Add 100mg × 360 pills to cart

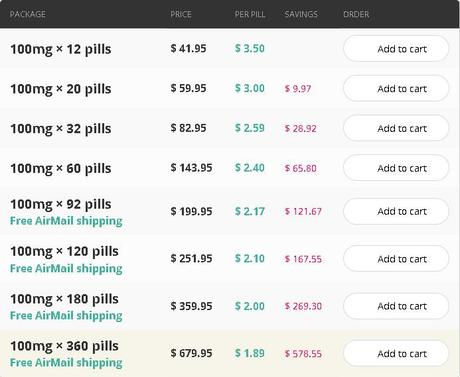pyautogui.click(x=396, y=353)
